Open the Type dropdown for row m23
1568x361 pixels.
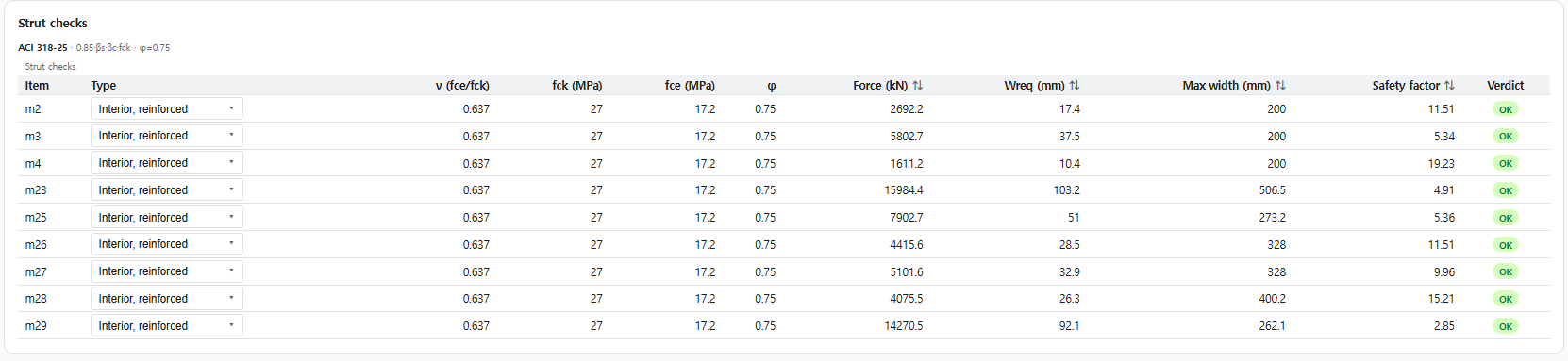coord(167,190)
